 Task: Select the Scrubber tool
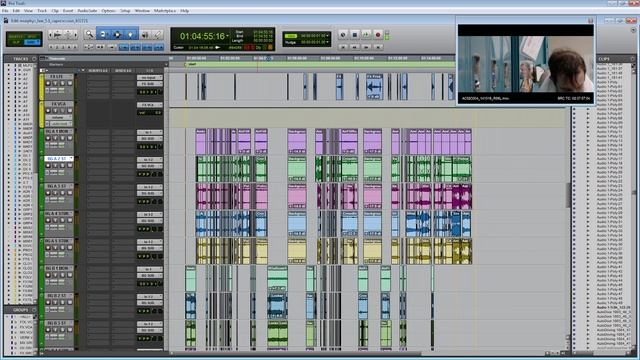pyautogui.click(x=145, y=35)
